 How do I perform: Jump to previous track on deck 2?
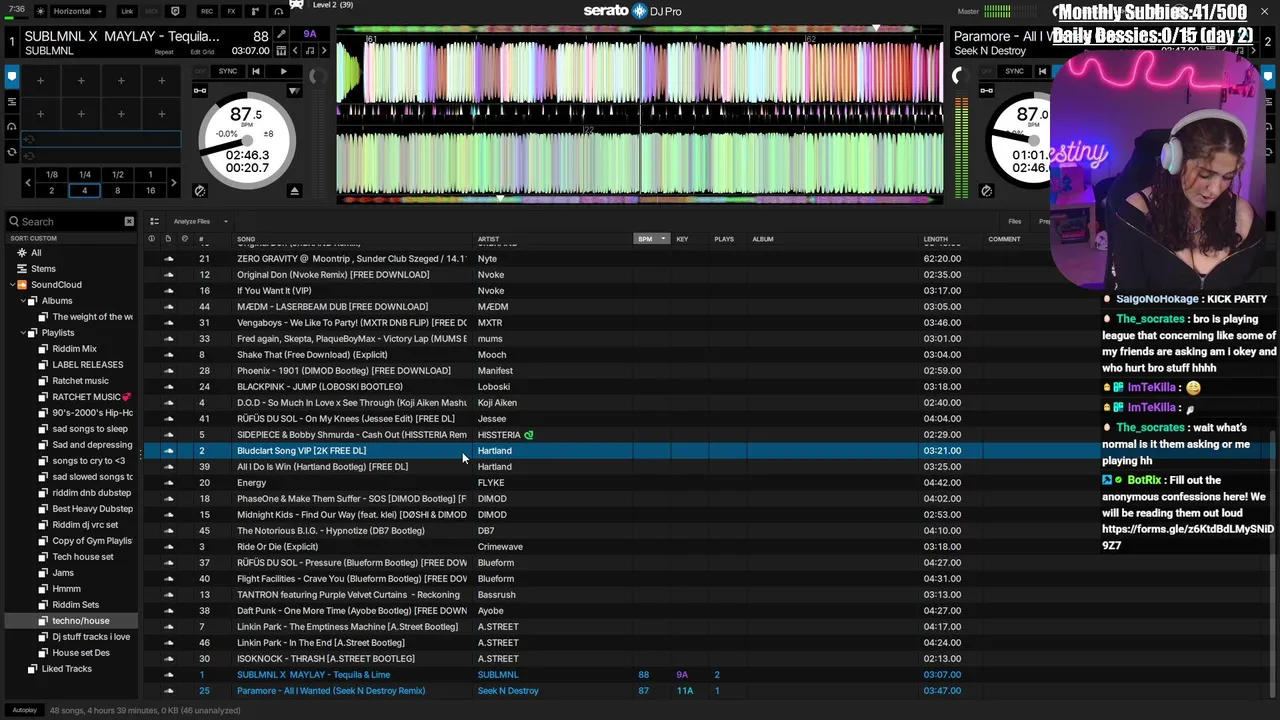(x=1042, y=71)
